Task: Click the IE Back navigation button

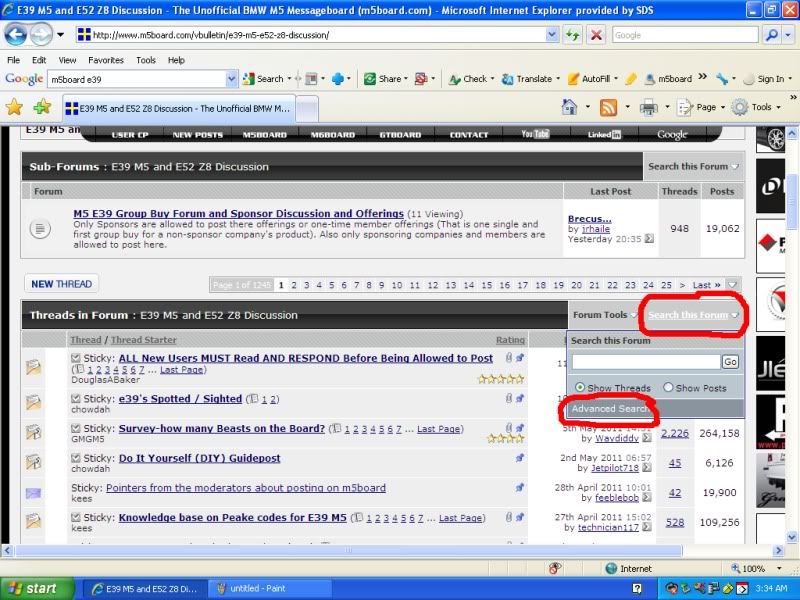Action: coord(15,34)
